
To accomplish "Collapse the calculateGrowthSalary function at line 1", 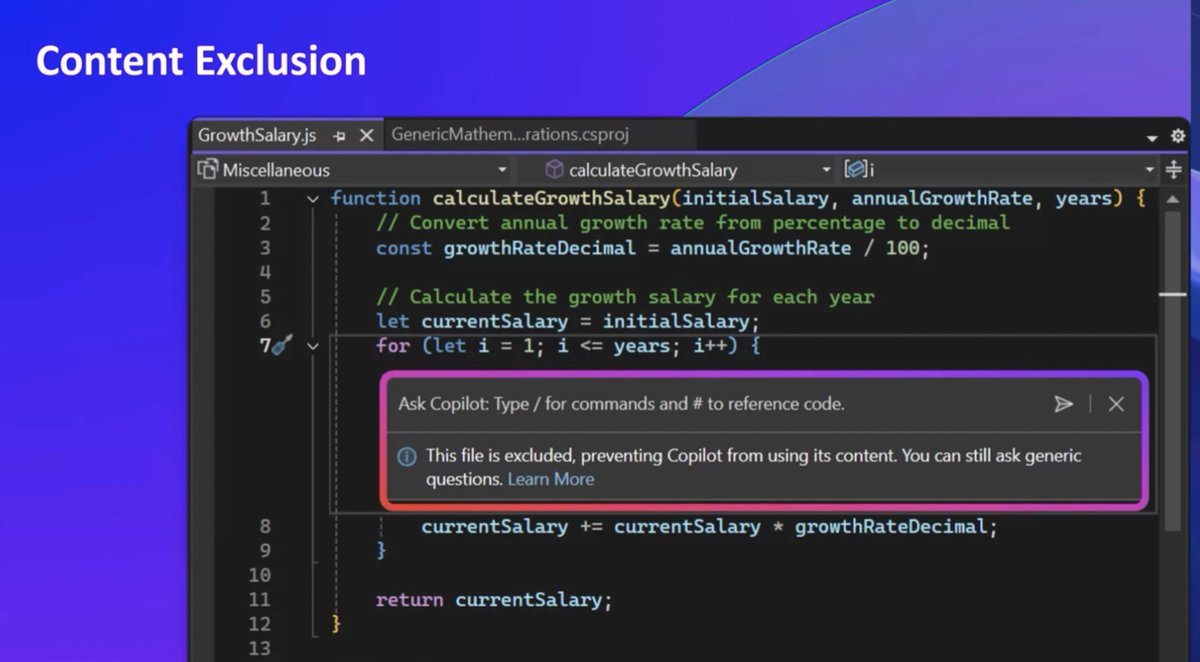I will click(313, 199).
